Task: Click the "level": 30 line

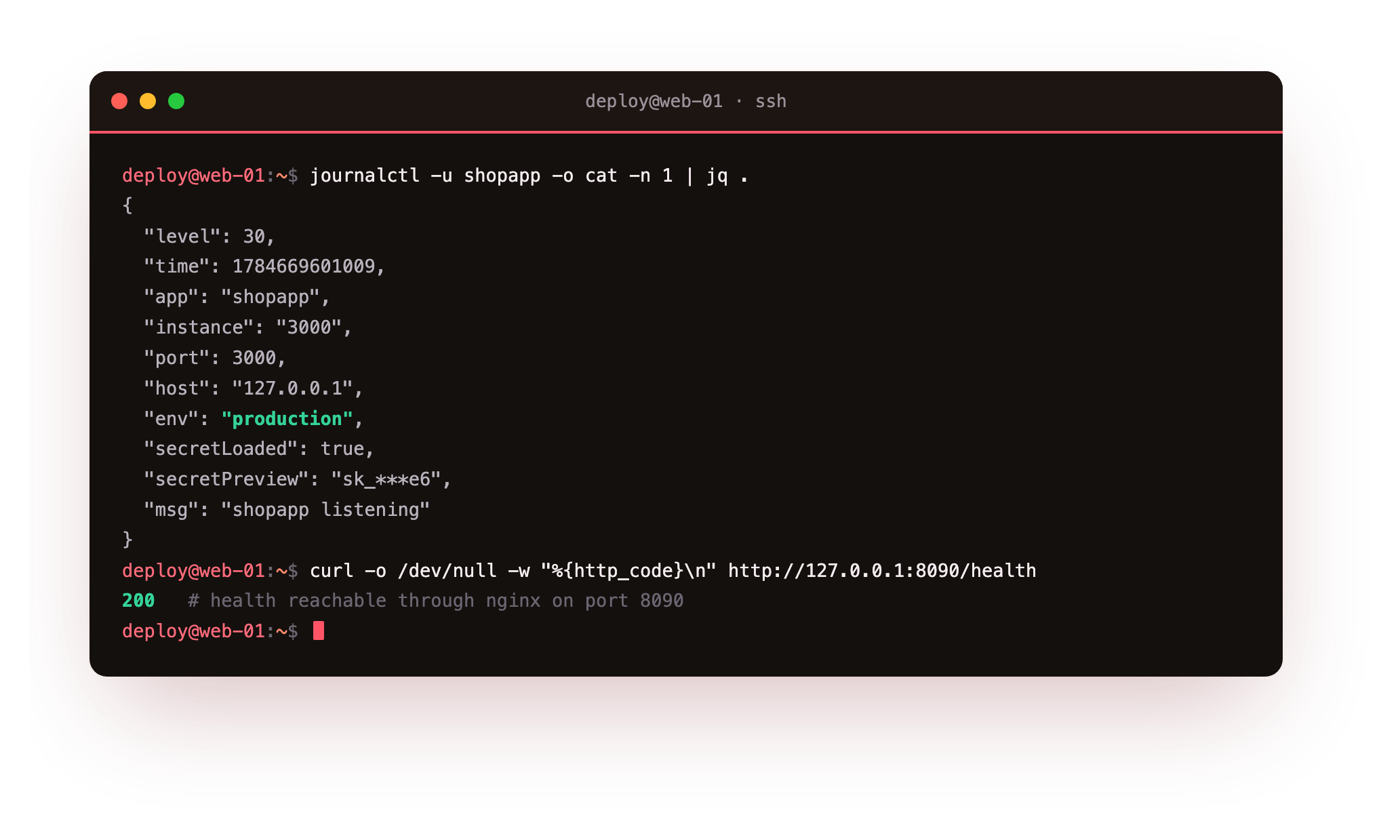Action: pyautogui.click(x=209, y=236)
